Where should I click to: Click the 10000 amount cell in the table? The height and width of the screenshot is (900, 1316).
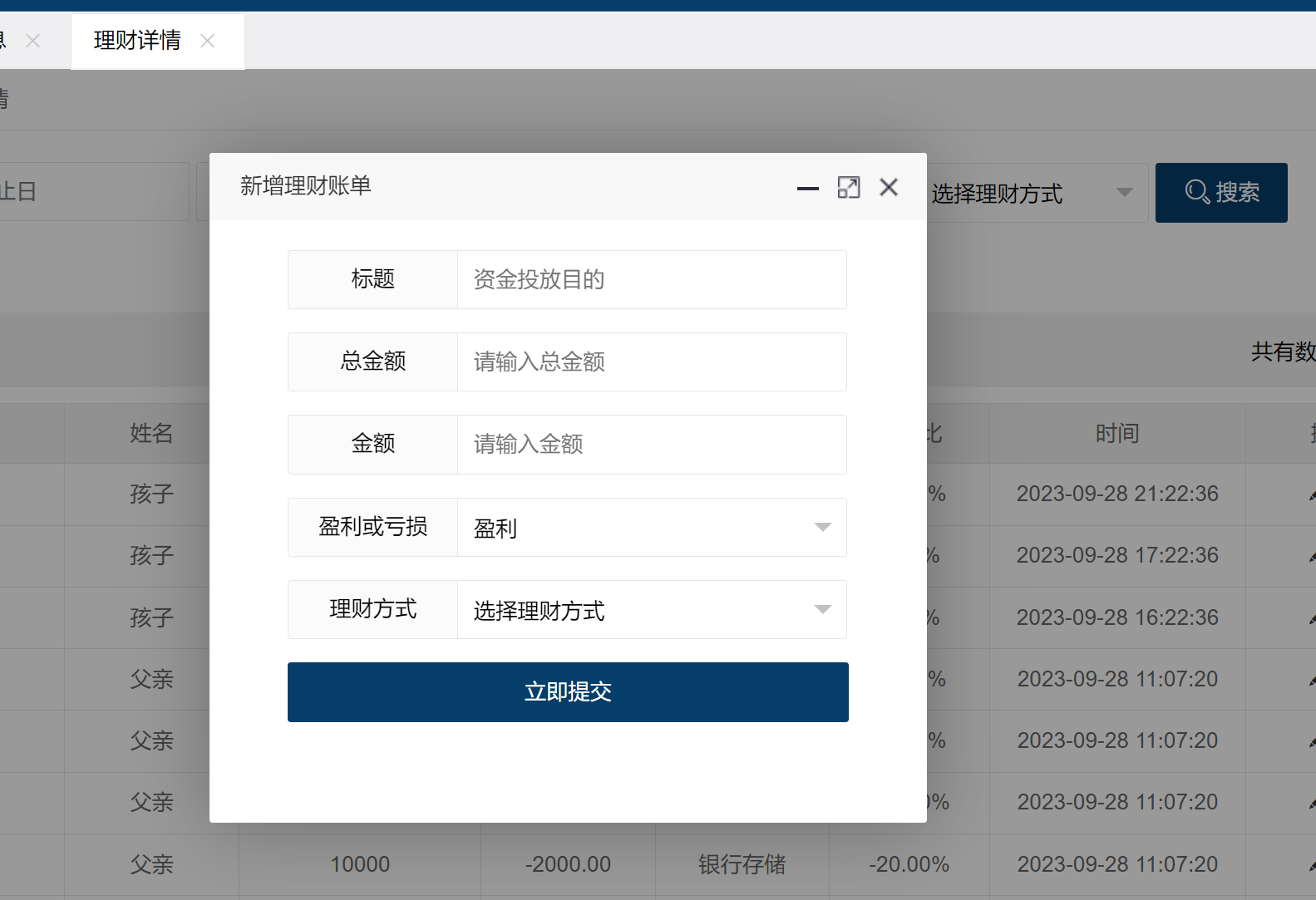360,865
